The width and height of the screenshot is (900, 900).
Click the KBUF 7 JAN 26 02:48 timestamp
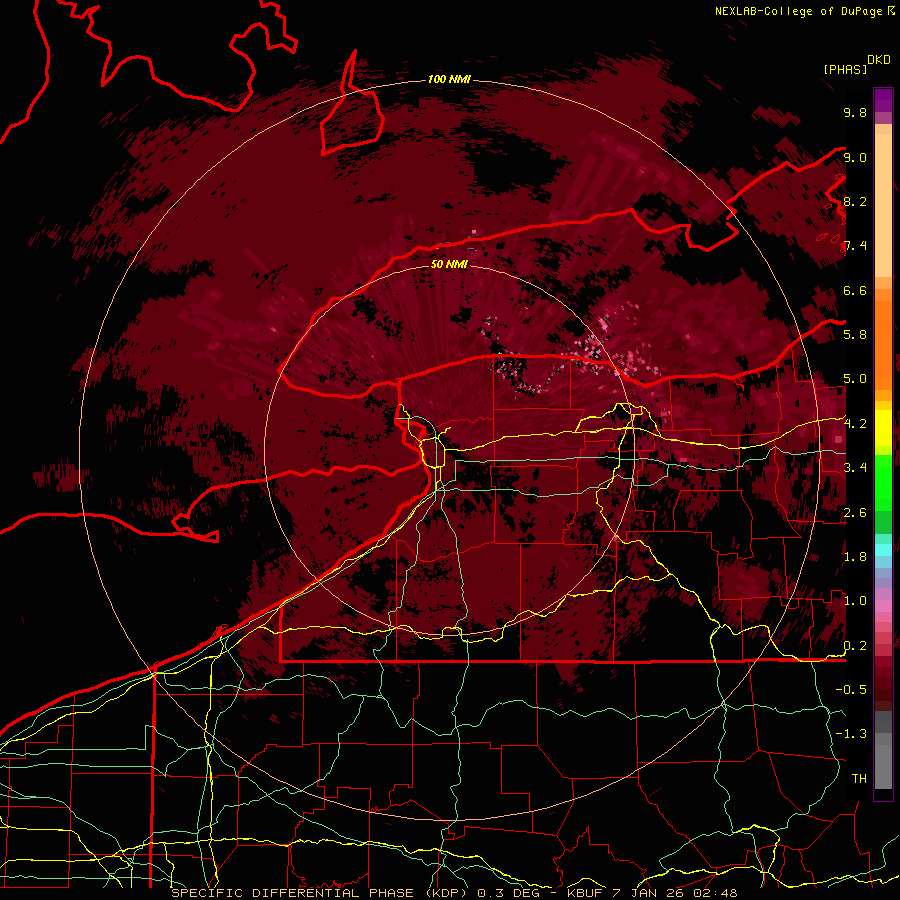[x=652, y=893]
